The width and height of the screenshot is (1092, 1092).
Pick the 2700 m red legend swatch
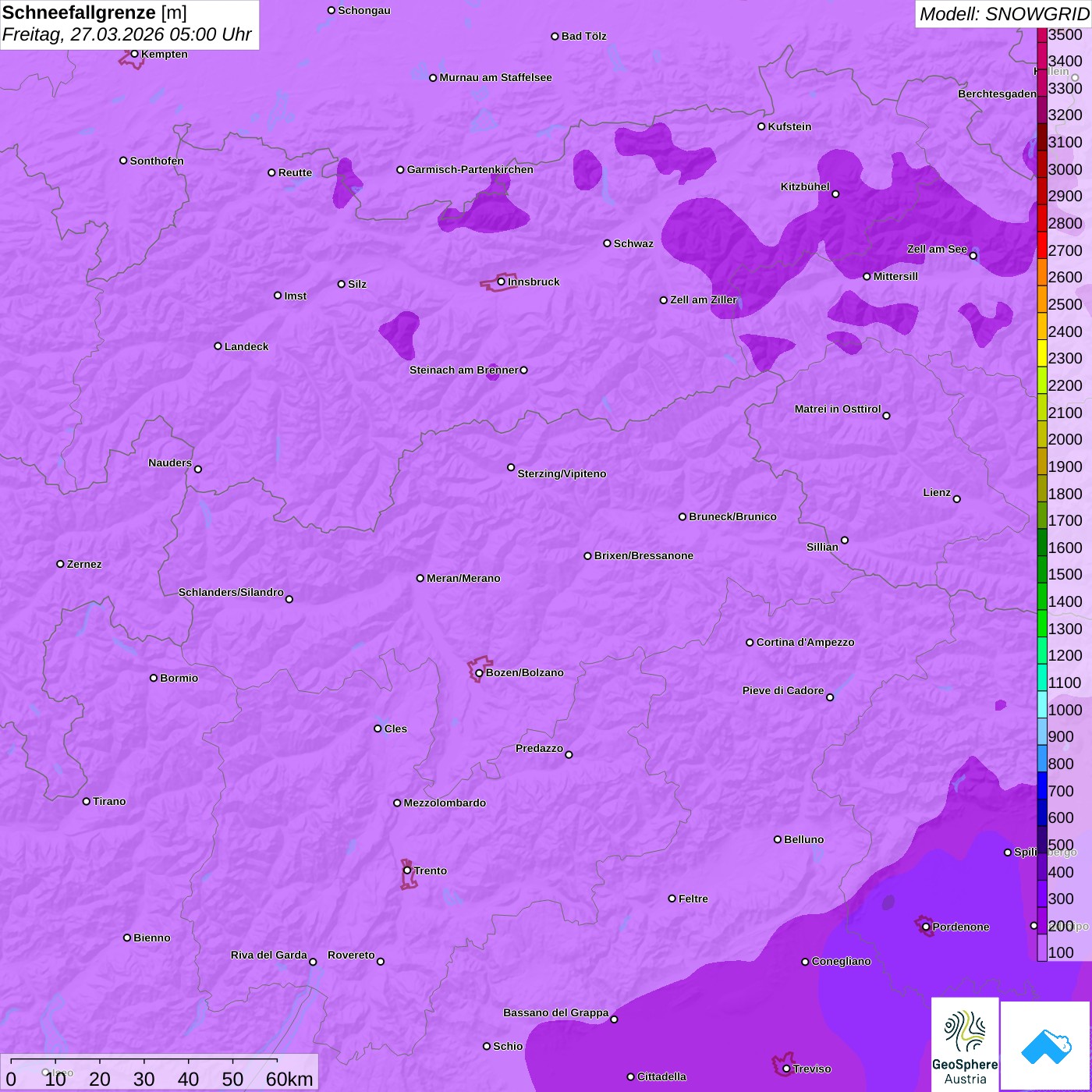[1042, 245]
